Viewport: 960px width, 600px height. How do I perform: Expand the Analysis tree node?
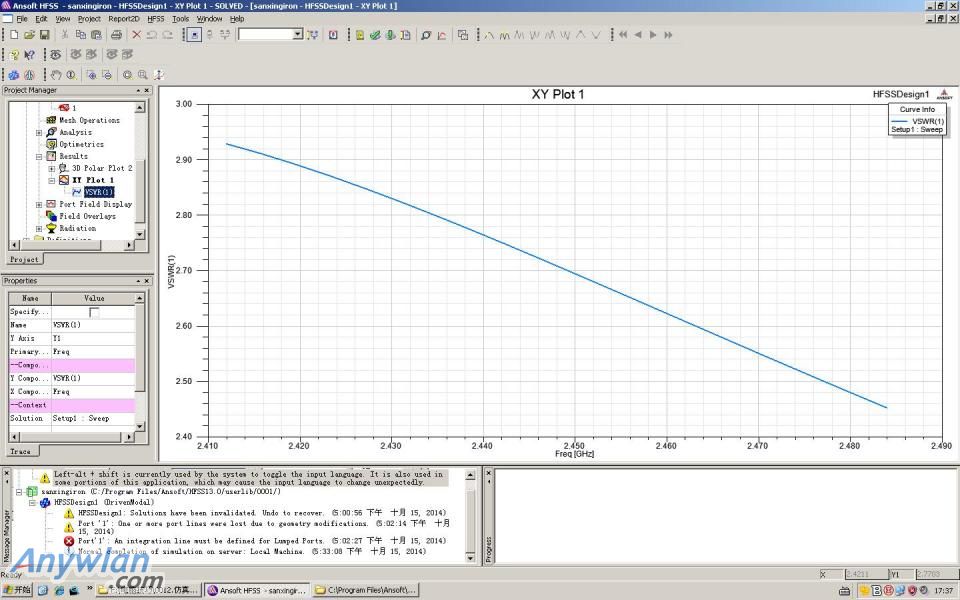tap(39, 132)
